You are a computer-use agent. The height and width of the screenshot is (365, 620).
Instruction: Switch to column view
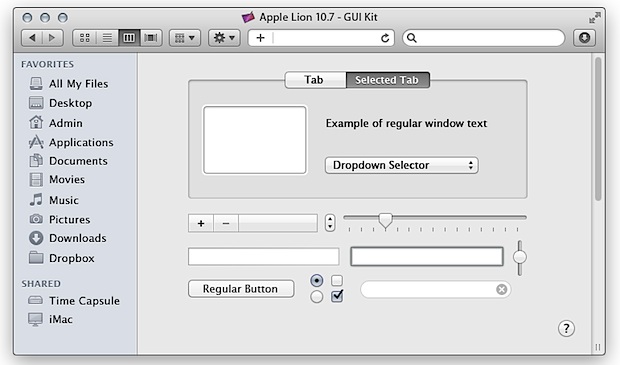(x=129, y=38)
